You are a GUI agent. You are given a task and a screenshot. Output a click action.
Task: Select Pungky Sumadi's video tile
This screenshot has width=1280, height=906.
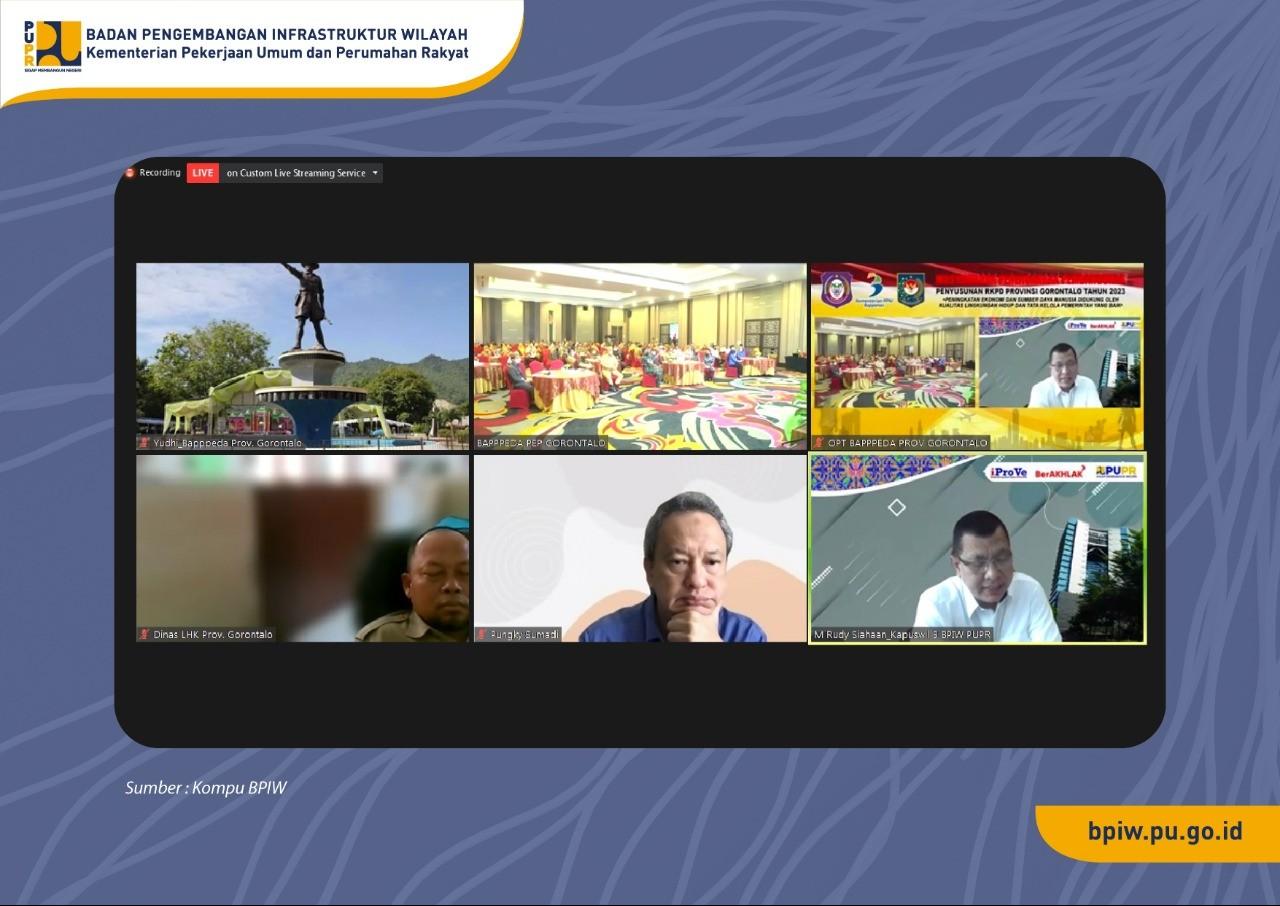pos(640,548)
